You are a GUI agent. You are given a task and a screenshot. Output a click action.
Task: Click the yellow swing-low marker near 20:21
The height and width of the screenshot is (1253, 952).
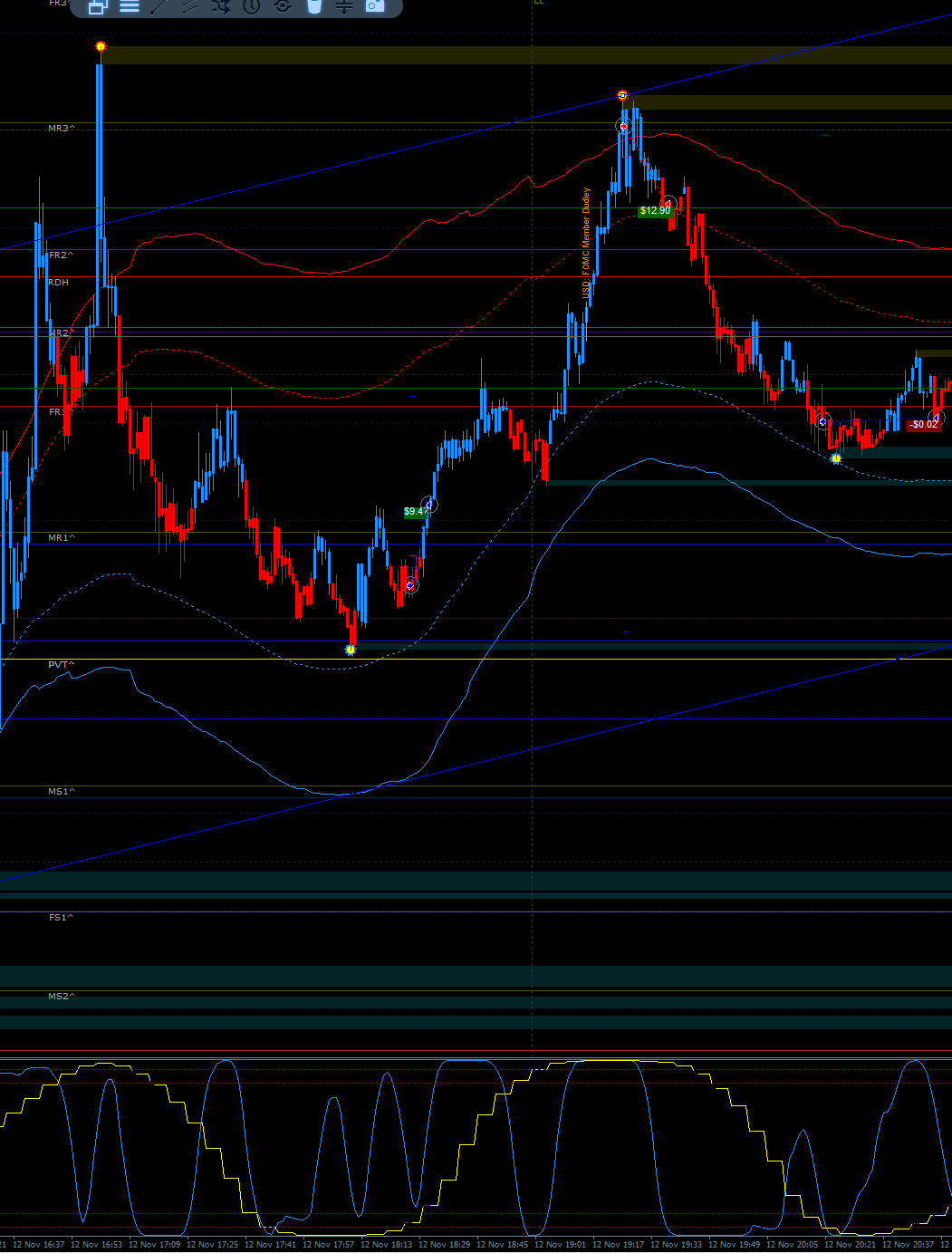[836, 458]
